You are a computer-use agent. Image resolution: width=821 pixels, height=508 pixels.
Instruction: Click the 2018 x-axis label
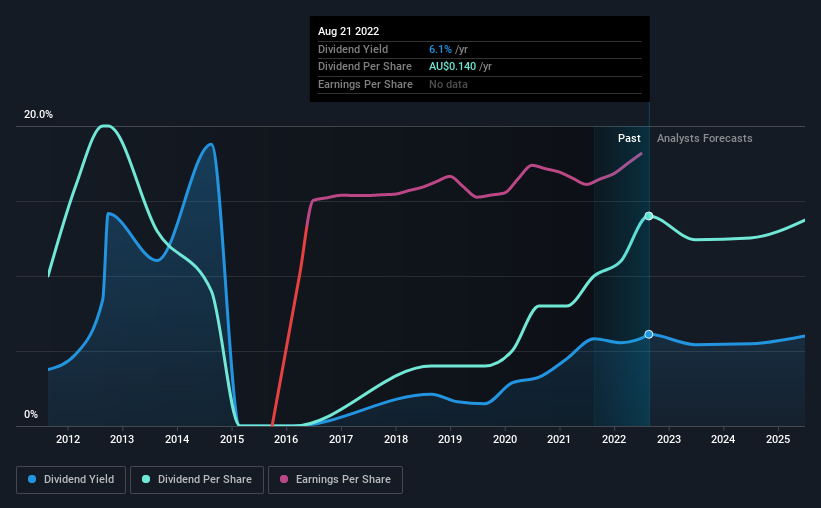tap(396, 439)
